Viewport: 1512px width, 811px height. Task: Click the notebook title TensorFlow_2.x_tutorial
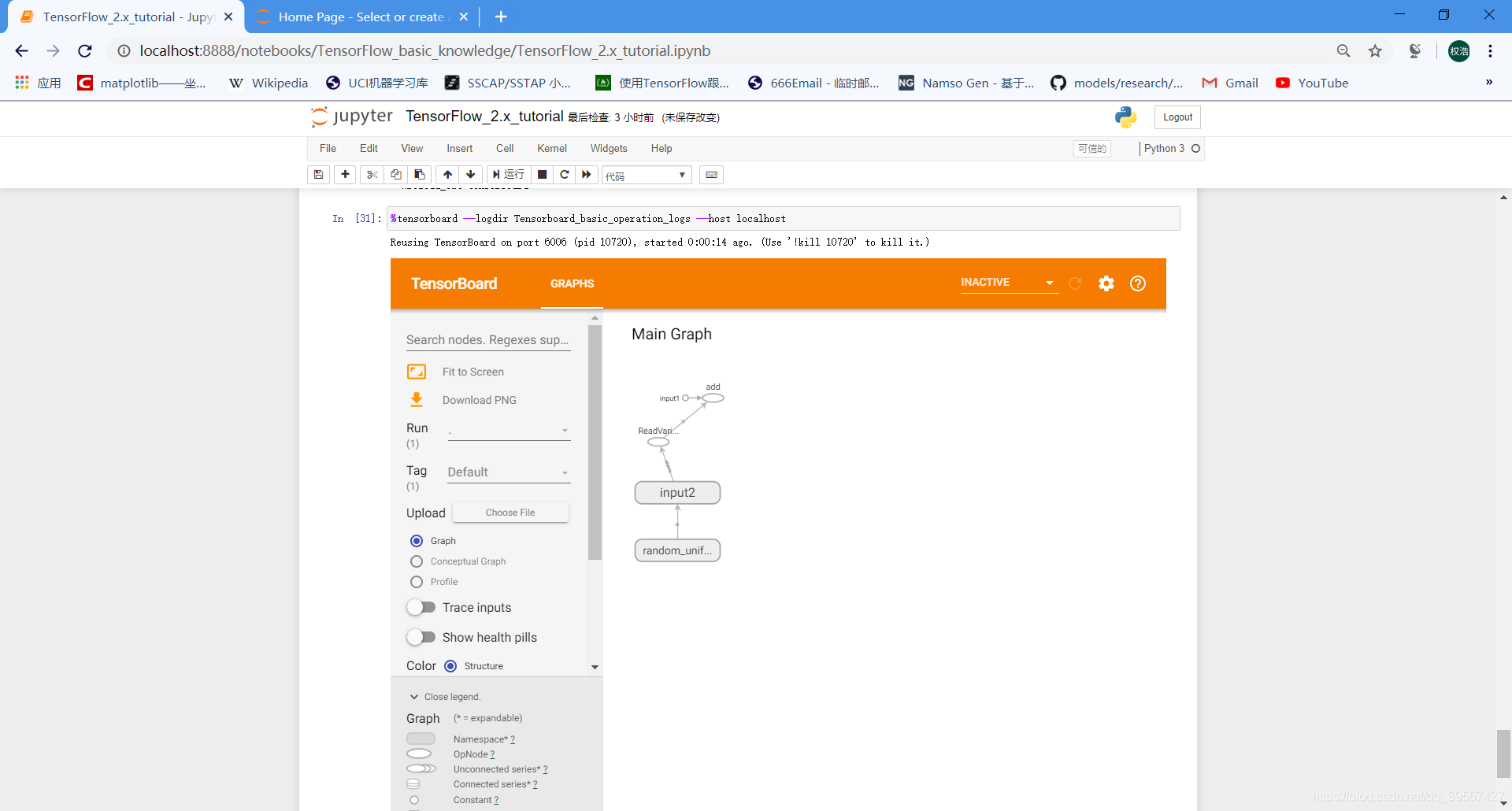pos(484,117)
